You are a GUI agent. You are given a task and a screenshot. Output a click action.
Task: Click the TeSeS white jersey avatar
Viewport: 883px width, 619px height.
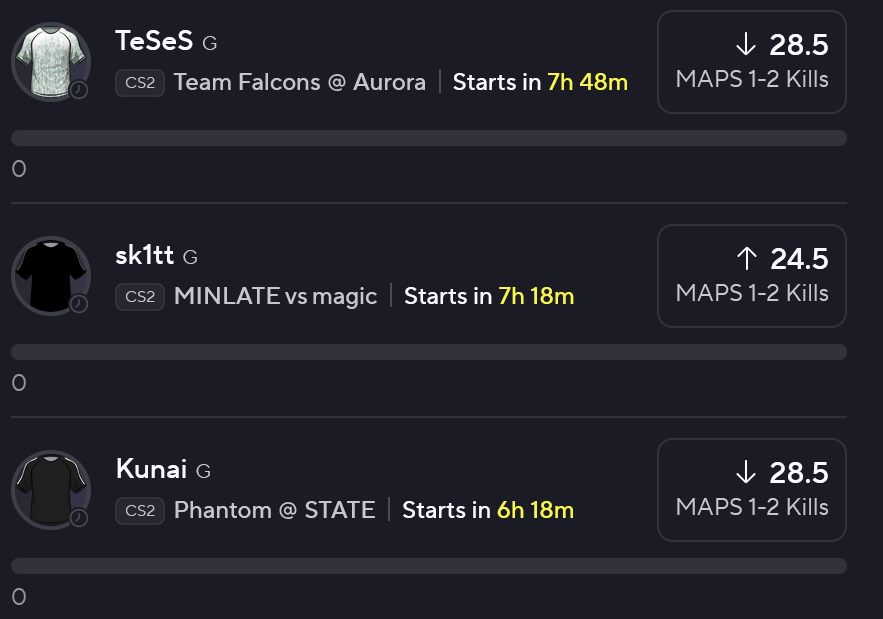pos(49,60)
